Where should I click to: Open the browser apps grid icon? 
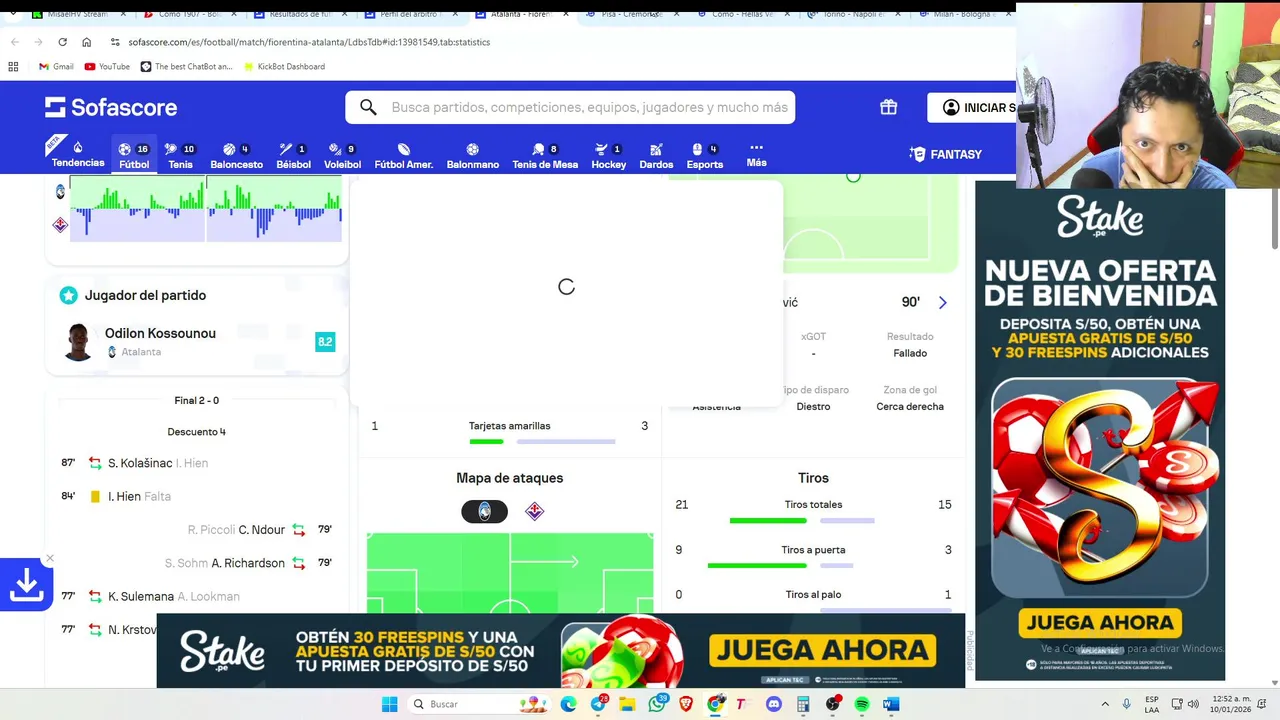point(13,66)
